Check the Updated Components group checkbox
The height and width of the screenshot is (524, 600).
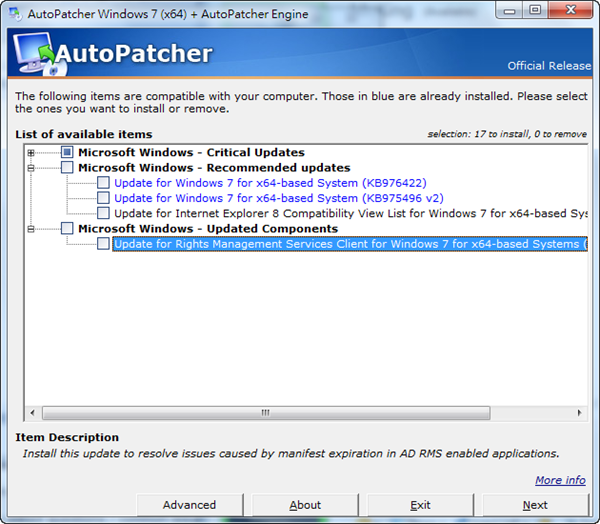[67, 229]
